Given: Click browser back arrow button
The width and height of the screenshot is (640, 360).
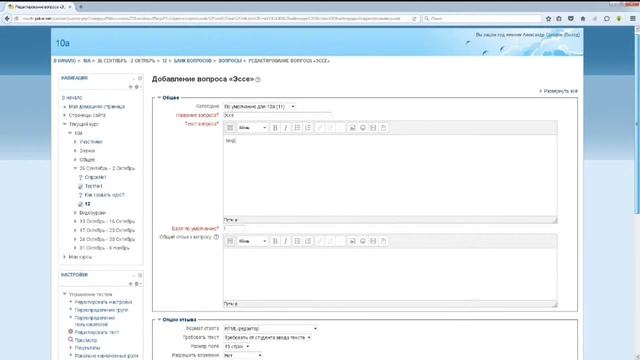Looking at the screenshot, I should (7, 18).
